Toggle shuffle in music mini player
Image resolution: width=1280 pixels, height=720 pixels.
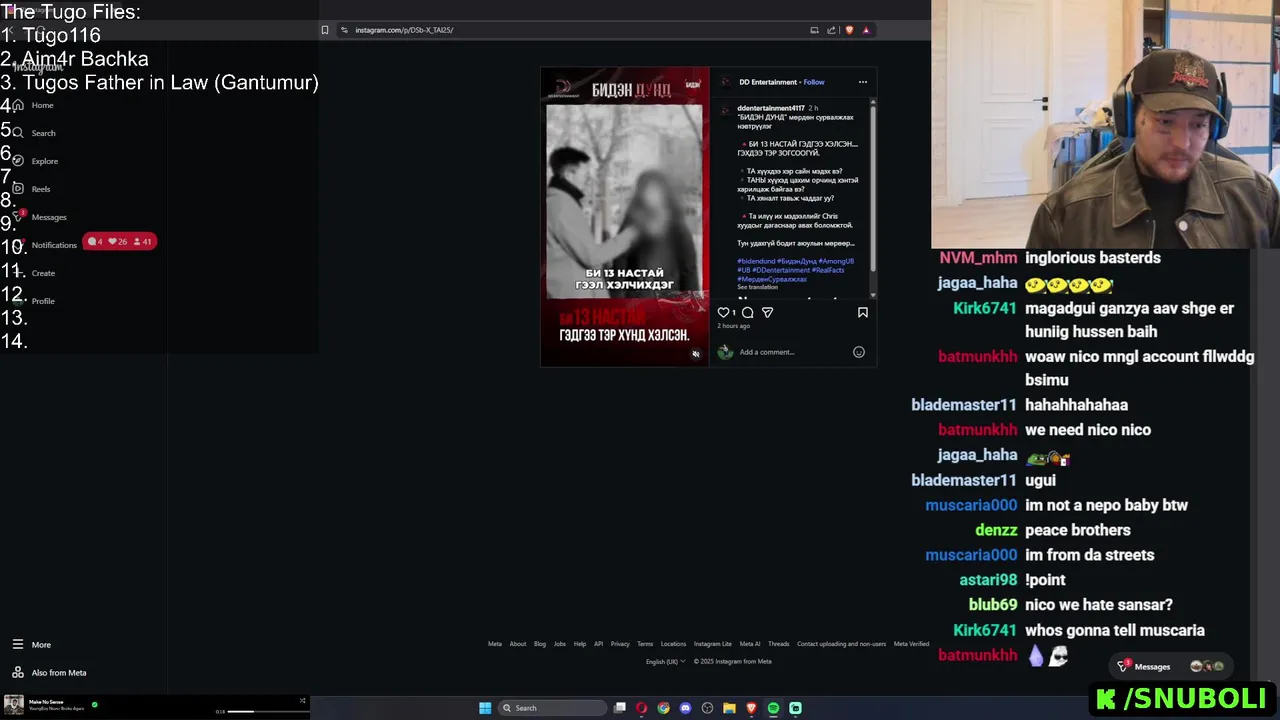302,700
